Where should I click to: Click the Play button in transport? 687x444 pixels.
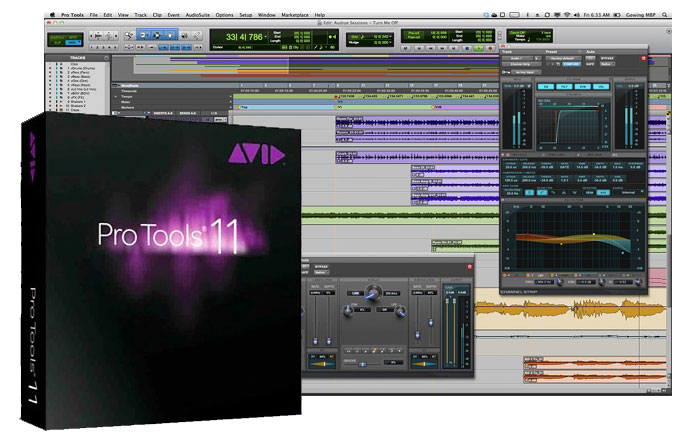pos(479,48)
